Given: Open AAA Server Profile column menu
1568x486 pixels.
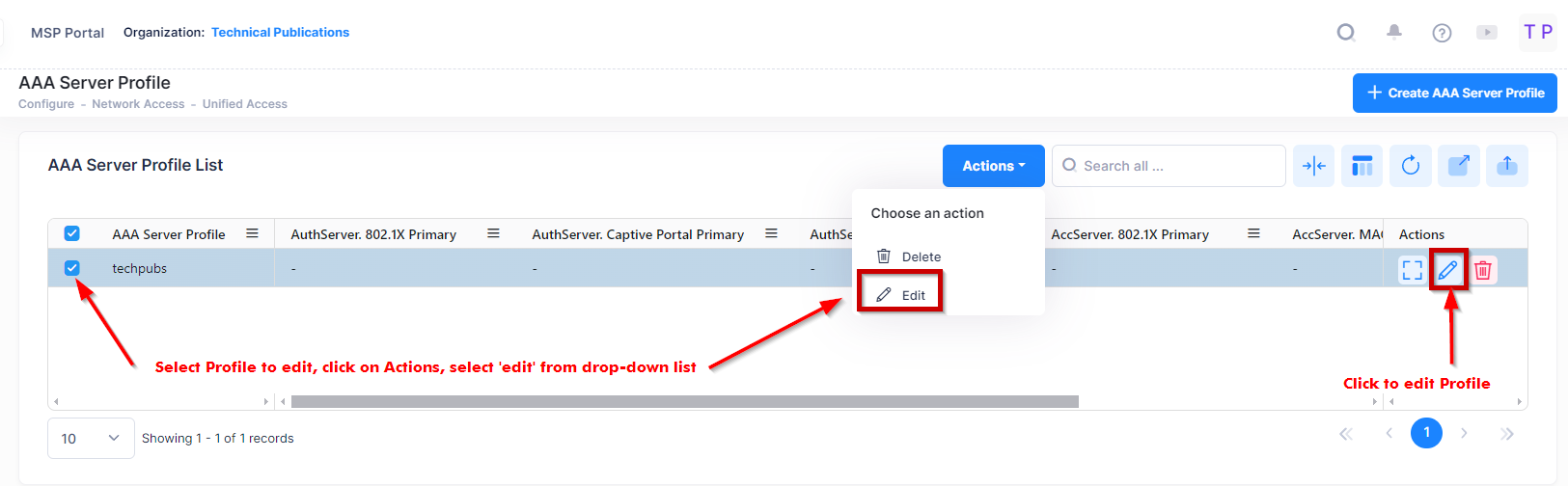Looking at the screenshot, I should pos(252,233).
